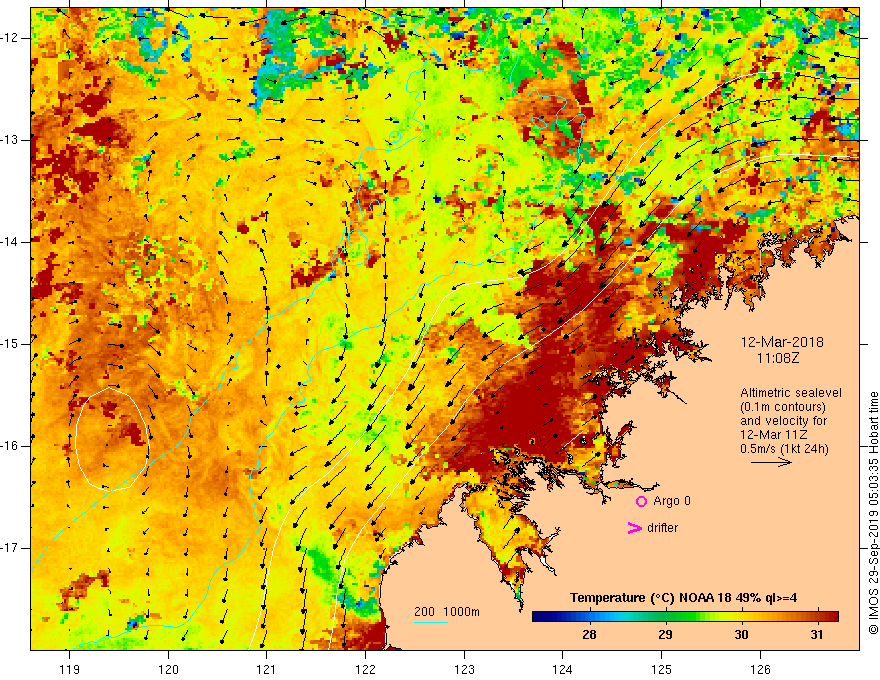Click the -16 latitude axis label
This screenshot has width=880, height=680.
point(10,446)
